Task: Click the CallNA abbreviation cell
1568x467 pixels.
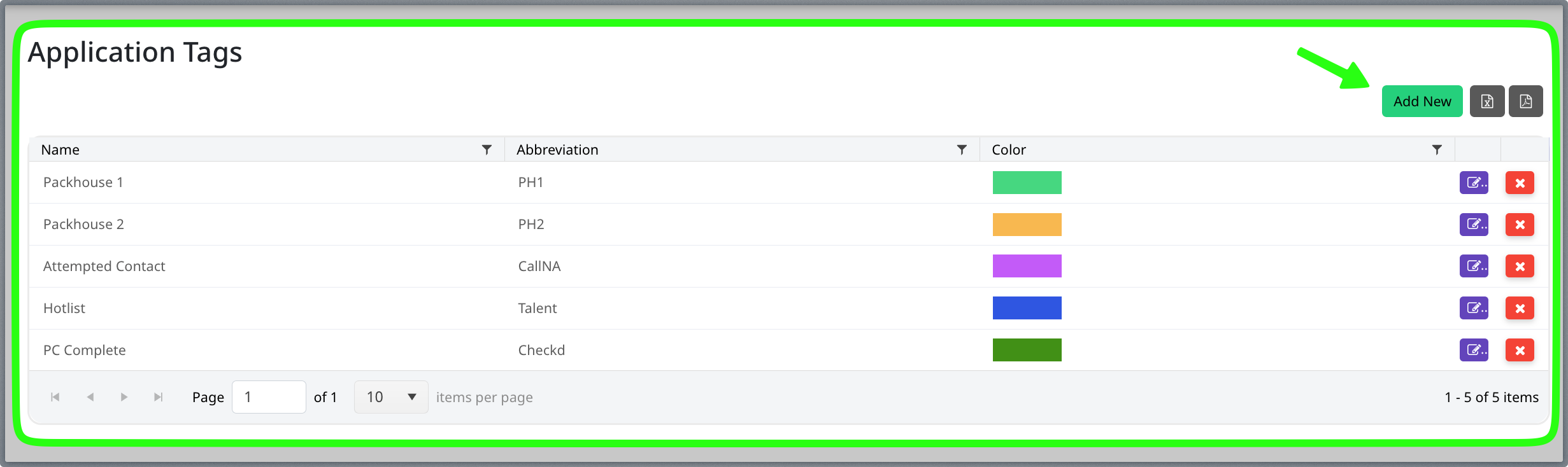Action: (x=742, y=266)
